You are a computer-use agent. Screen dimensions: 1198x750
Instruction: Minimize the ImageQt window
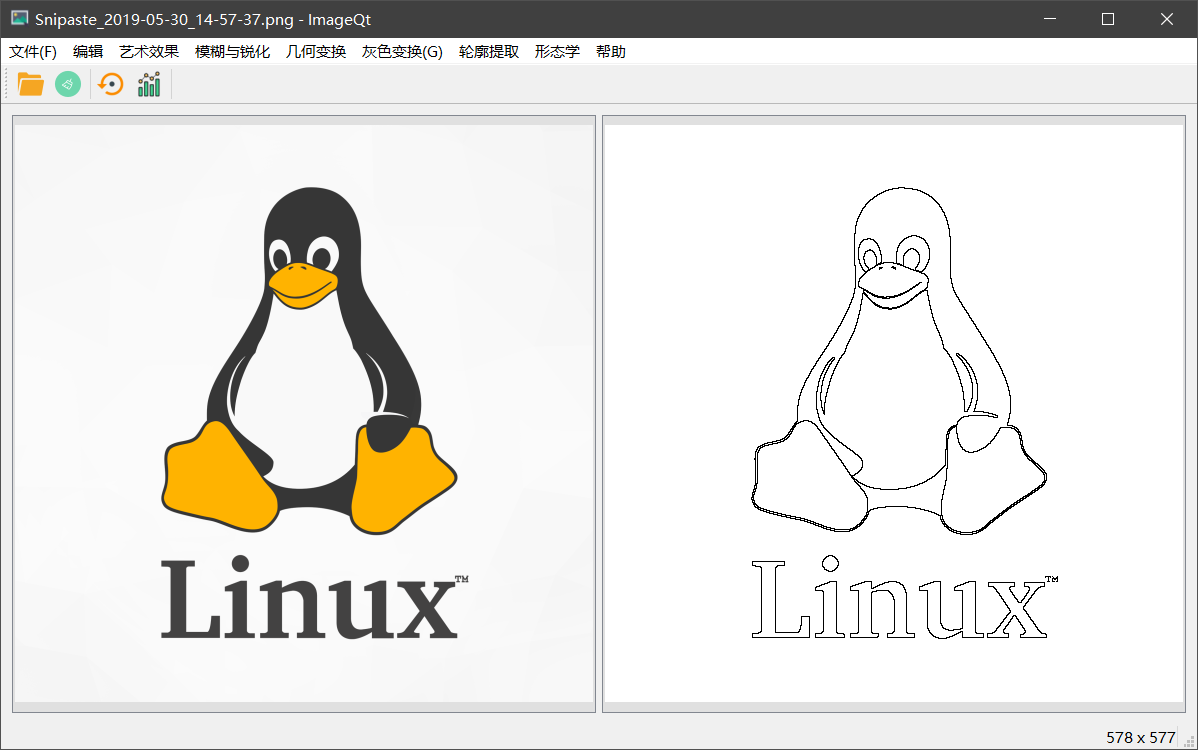pos(1050,19)
